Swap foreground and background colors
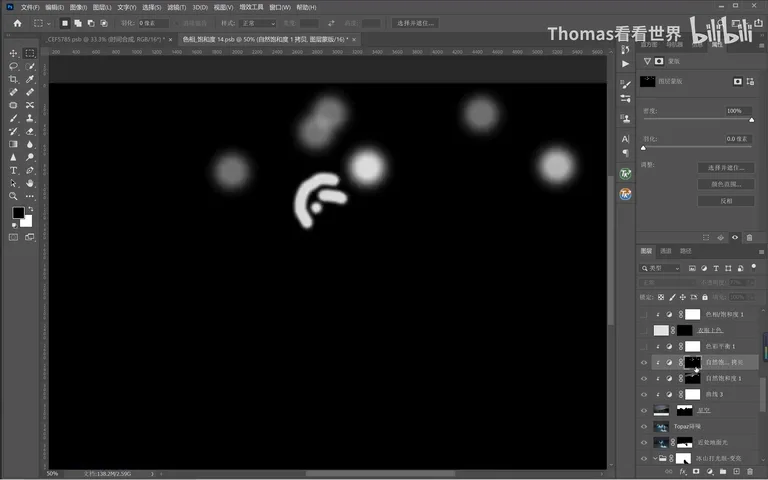This screenshot has height=480, width=768. [x=30, y=209]
